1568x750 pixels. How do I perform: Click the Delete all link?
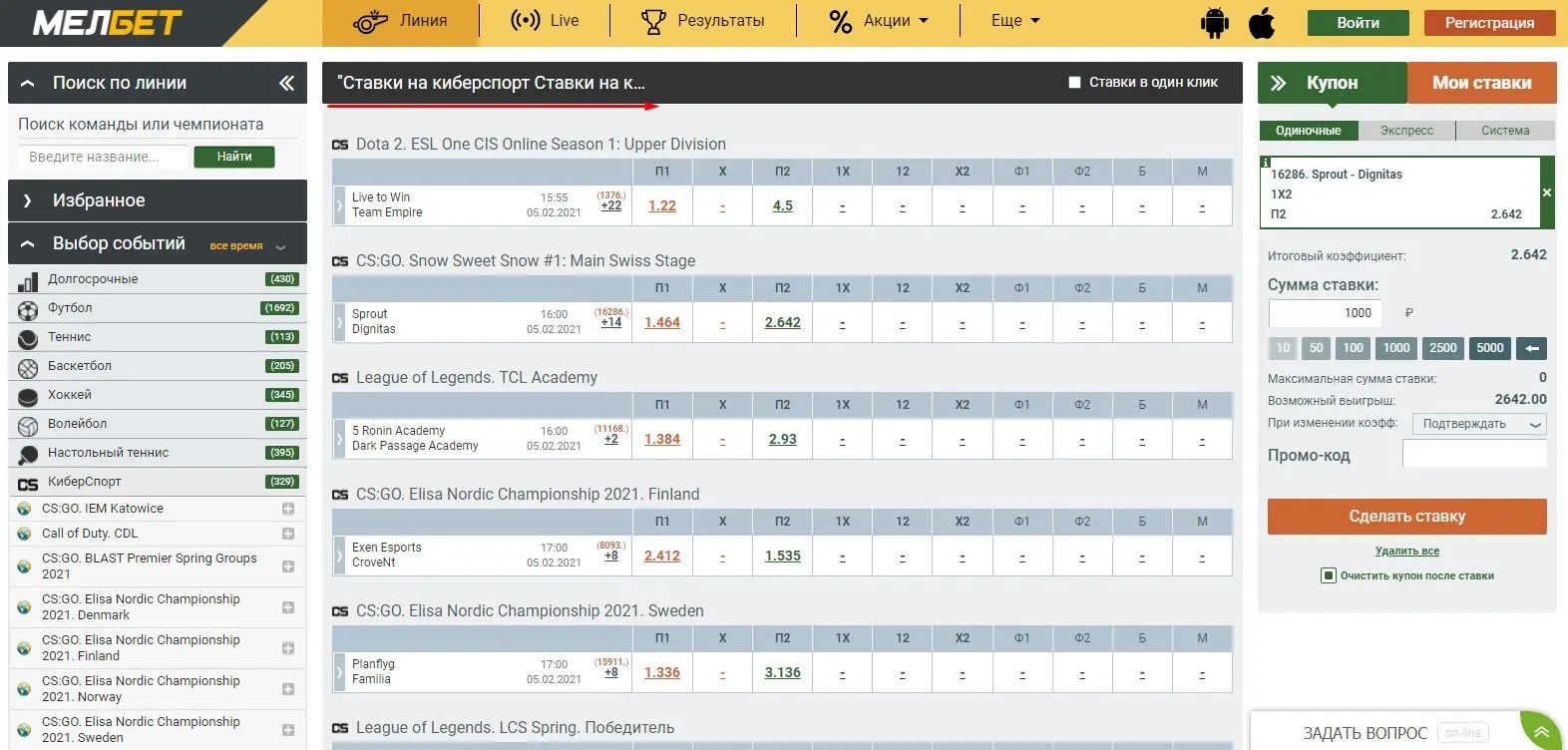click(1406, 551)
